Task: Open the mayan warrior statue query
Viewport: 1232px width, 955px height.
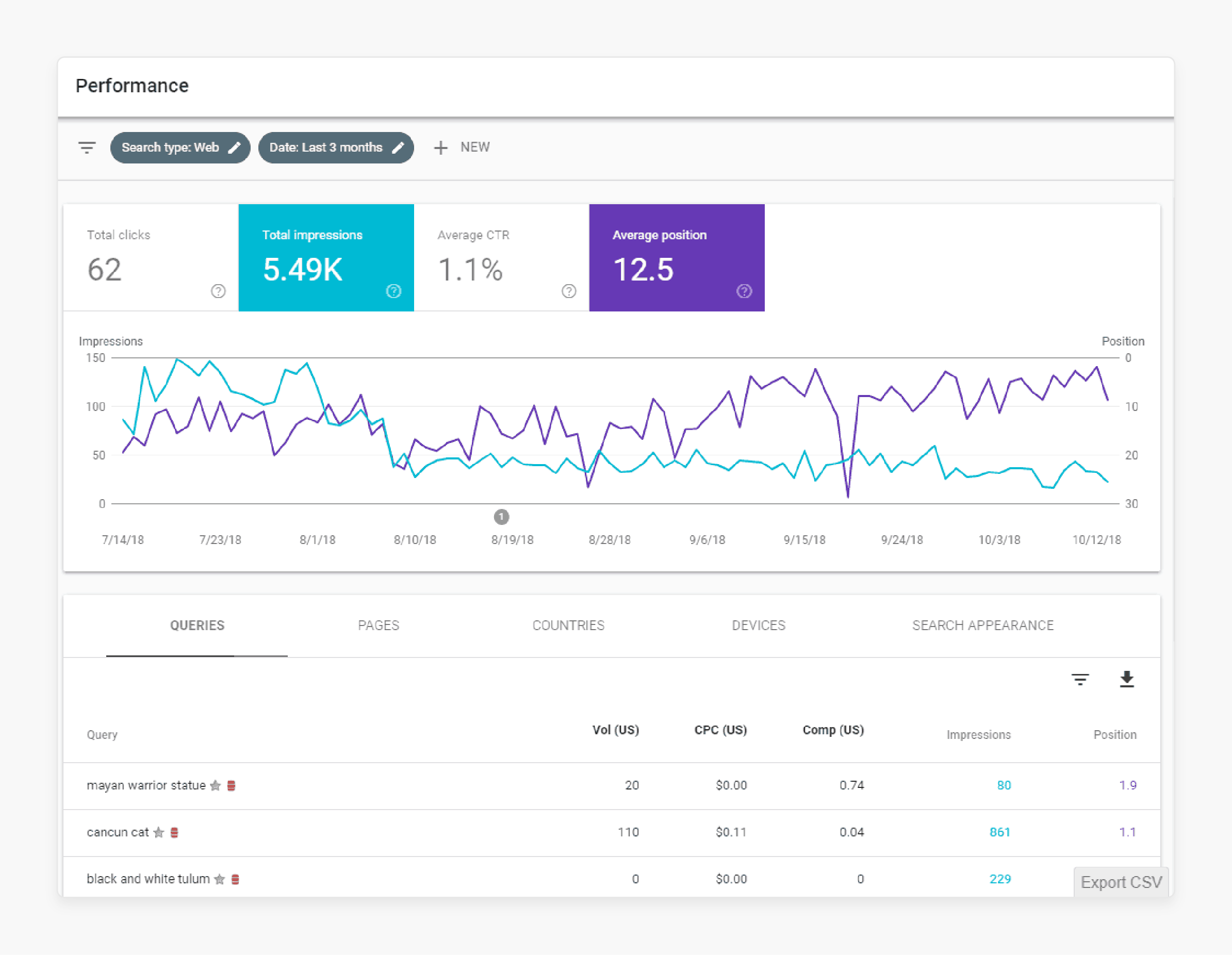Action: tap(146, 785)
